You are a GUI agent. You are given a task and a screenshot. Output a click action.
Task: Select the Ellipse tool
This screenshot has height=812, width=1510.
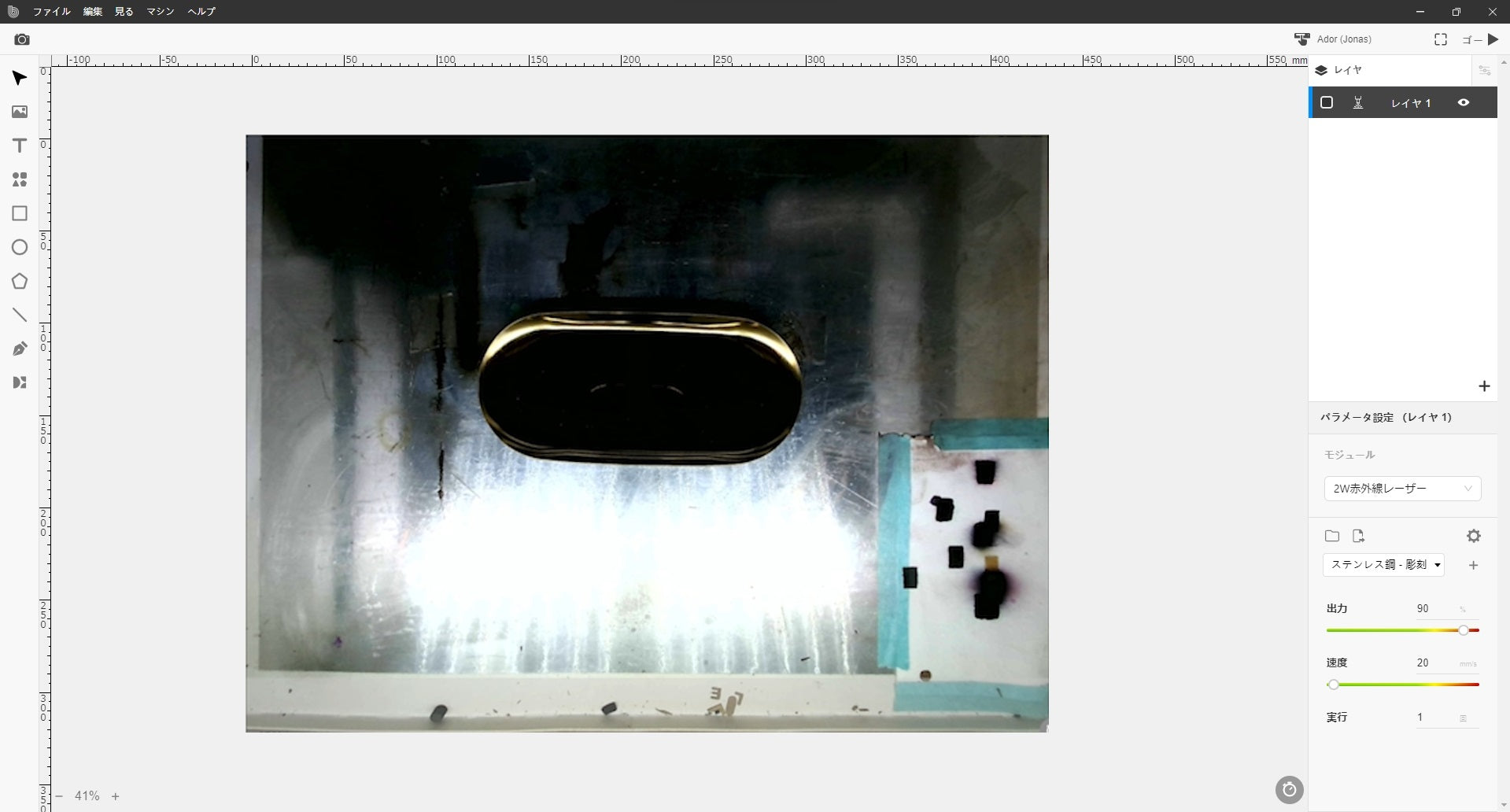[20, 247]
